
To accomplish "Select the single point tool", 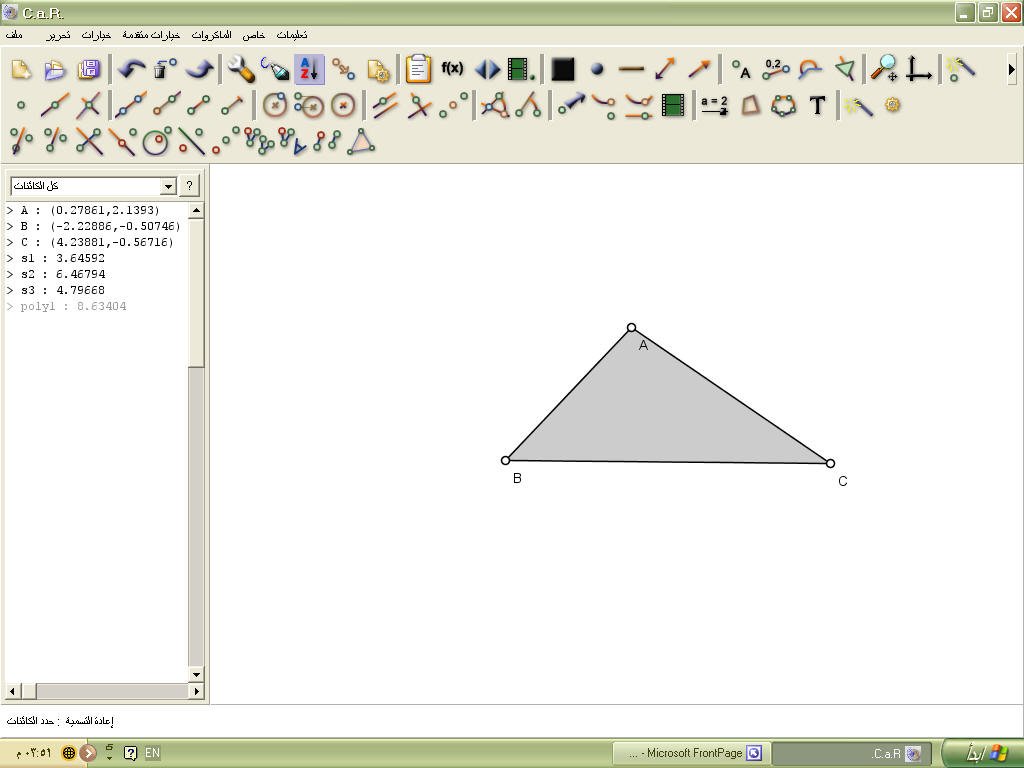I will [x=21, y=105].
